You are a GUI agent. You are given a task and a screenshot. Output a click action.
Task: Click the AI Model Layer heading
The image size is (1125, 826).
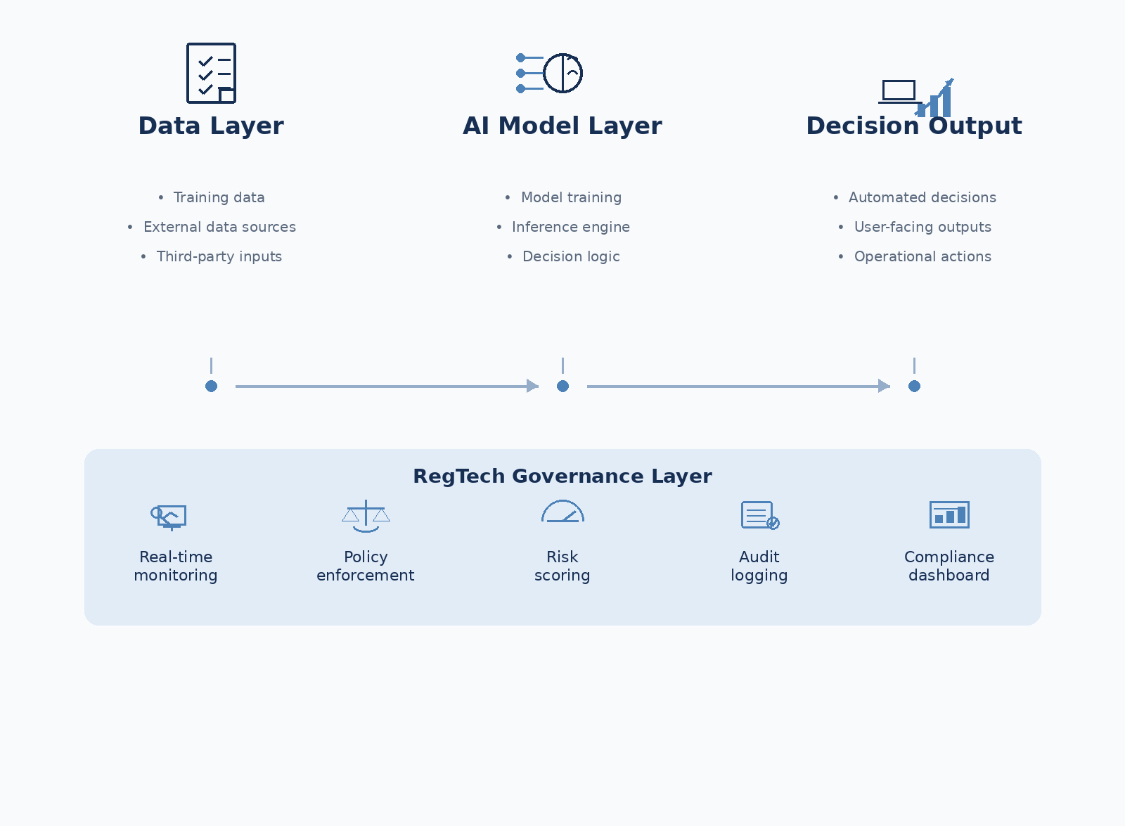pyautogui.click(x=562, y=127)
